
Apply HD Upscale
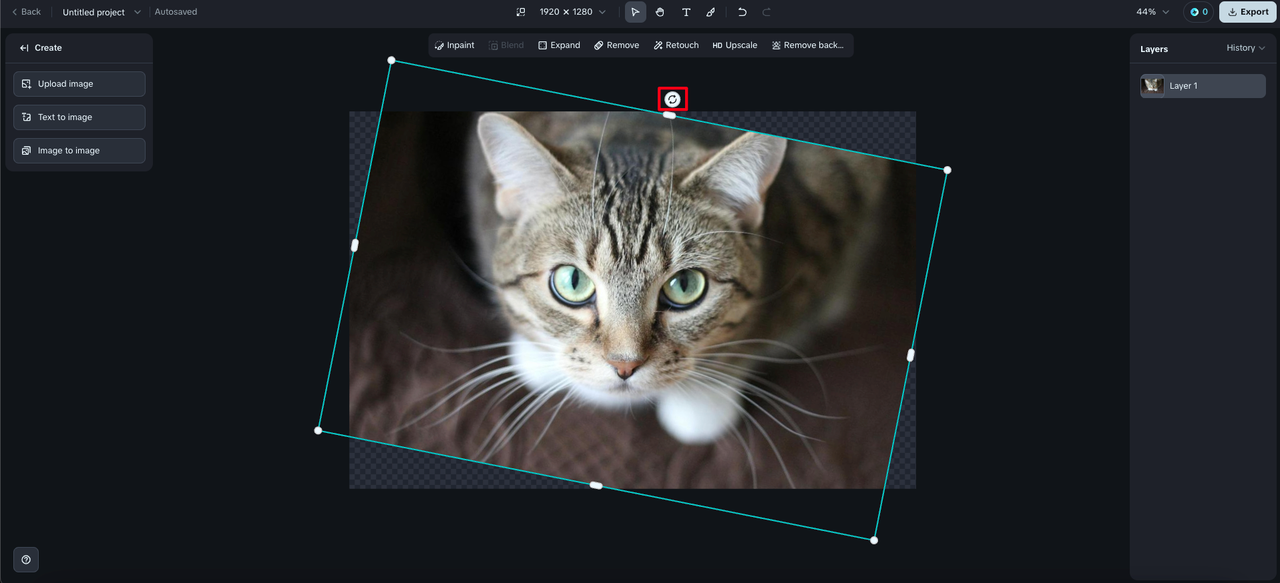735,45
